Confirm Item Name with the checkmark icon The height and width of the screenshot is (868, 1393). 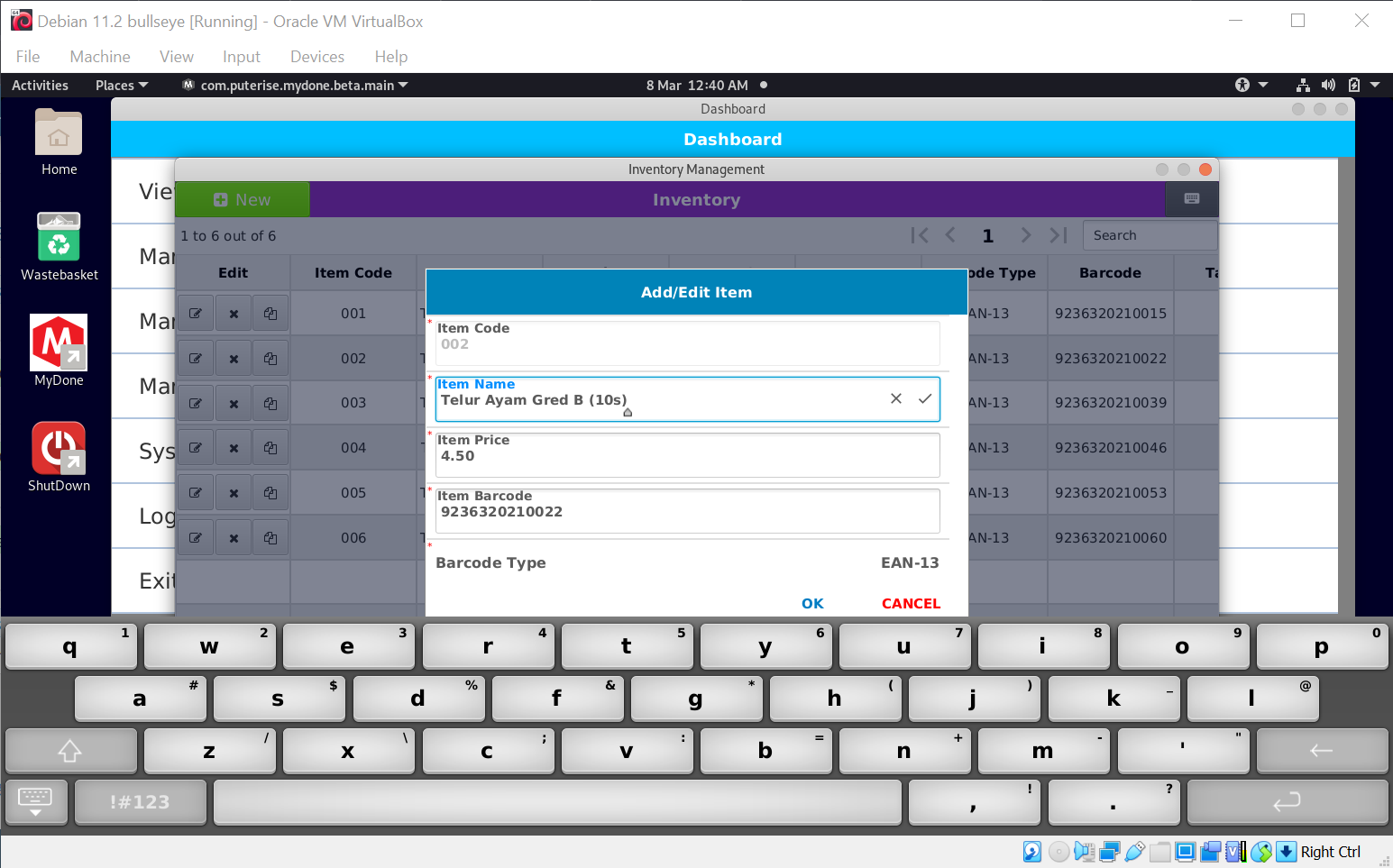tap(925, 398)
